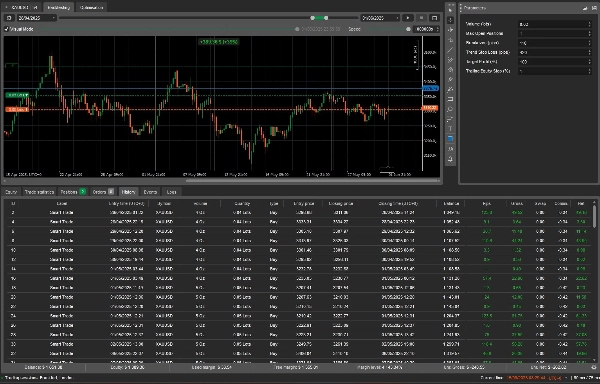The height and width of the screenshot is (384, 600).
Task: Click the speed slider handle
Action: (408, 29)
